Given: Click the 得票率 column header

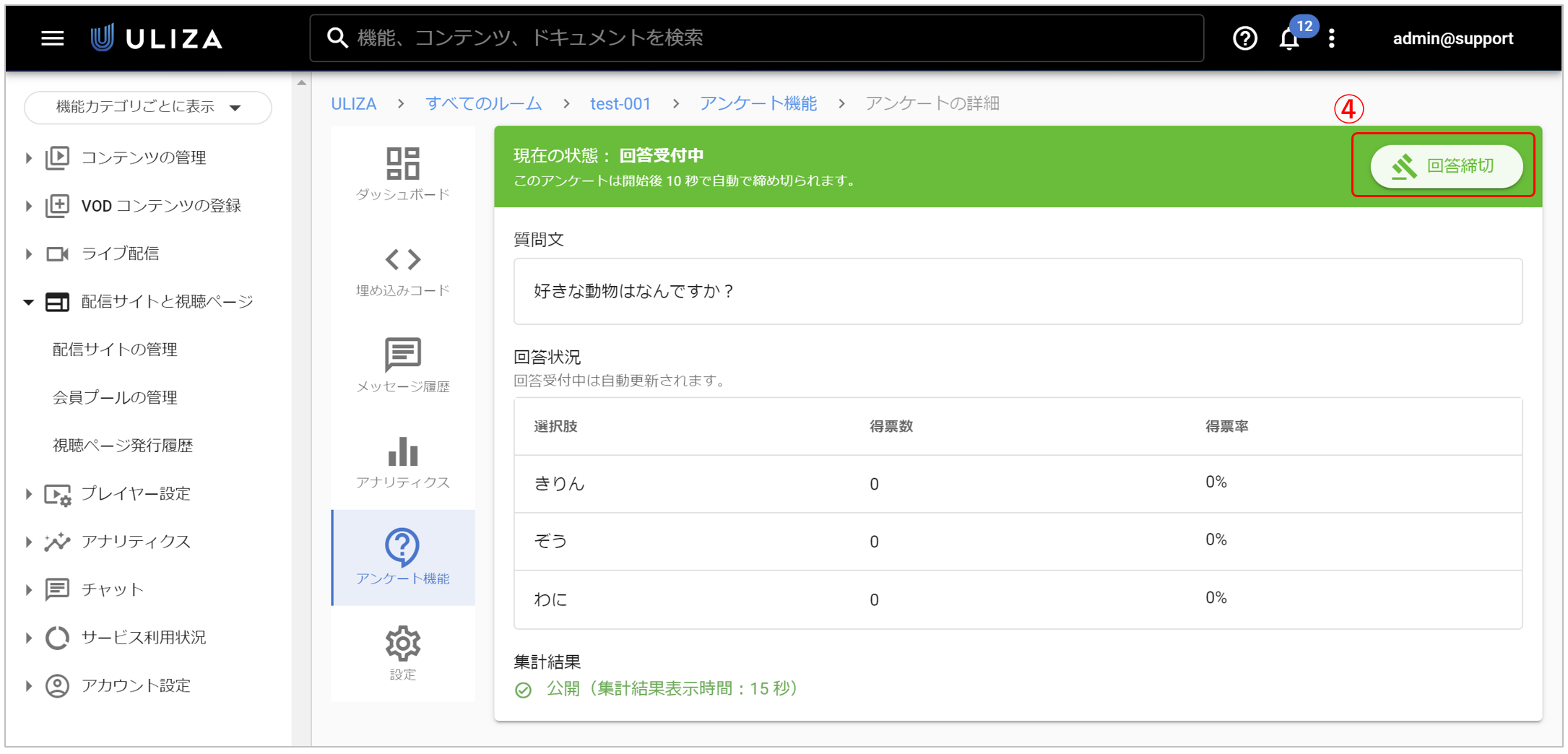Looking at the screenshot, I should point(1227,427).
